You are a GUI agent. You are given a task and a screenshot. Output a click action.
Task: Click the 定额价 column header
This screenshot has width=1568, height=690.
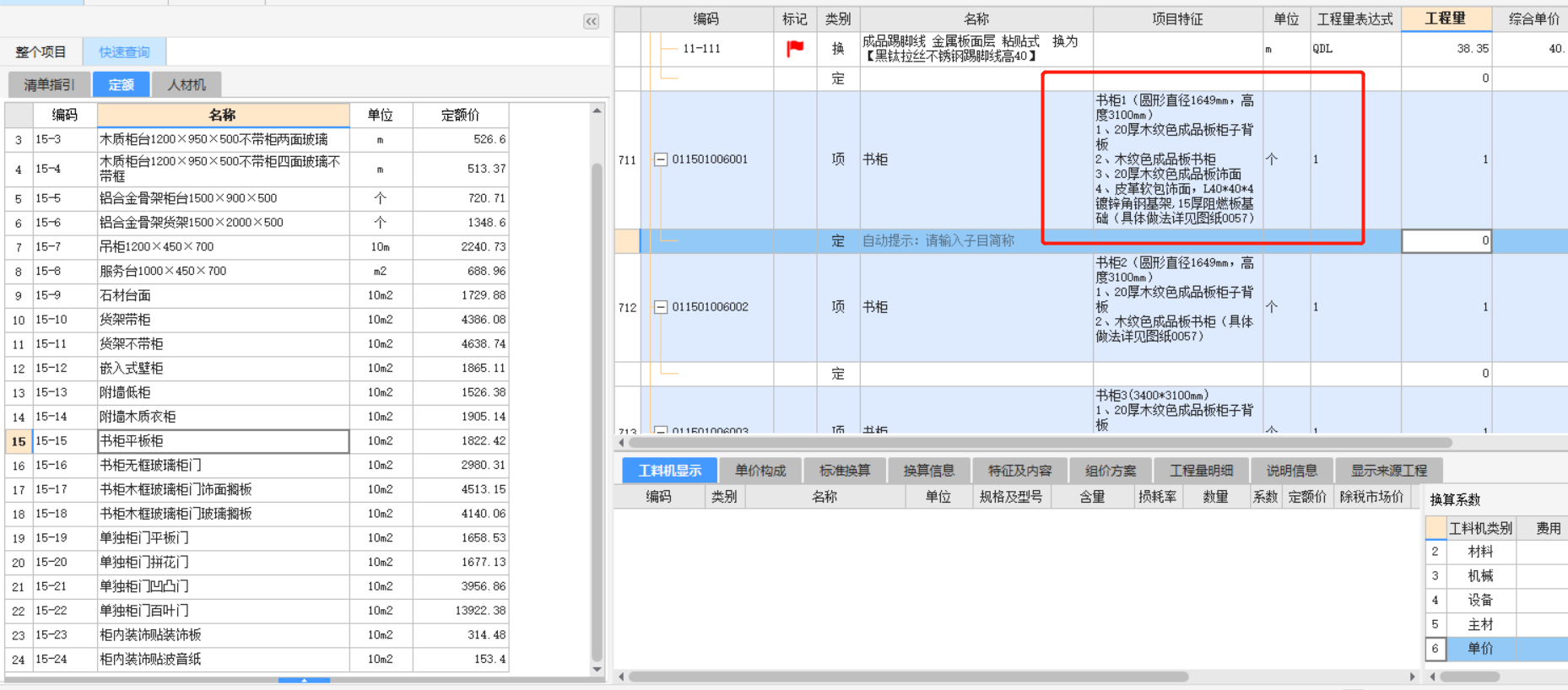(x=460, y=115)
